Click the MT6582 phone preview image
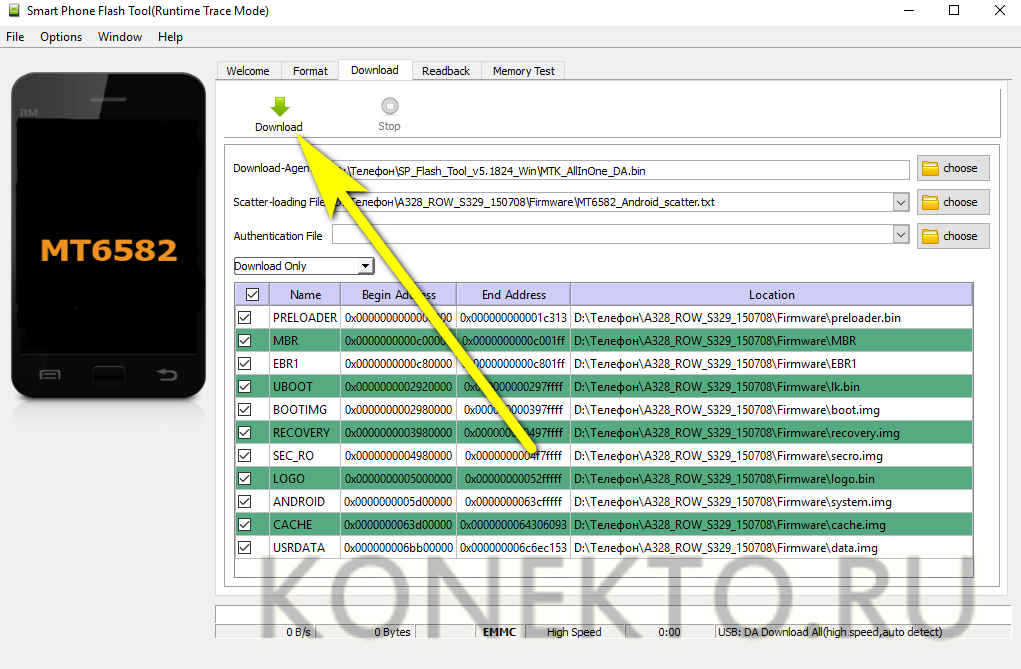The height and width of the screenshot is (669, 1021). point(109,236)
